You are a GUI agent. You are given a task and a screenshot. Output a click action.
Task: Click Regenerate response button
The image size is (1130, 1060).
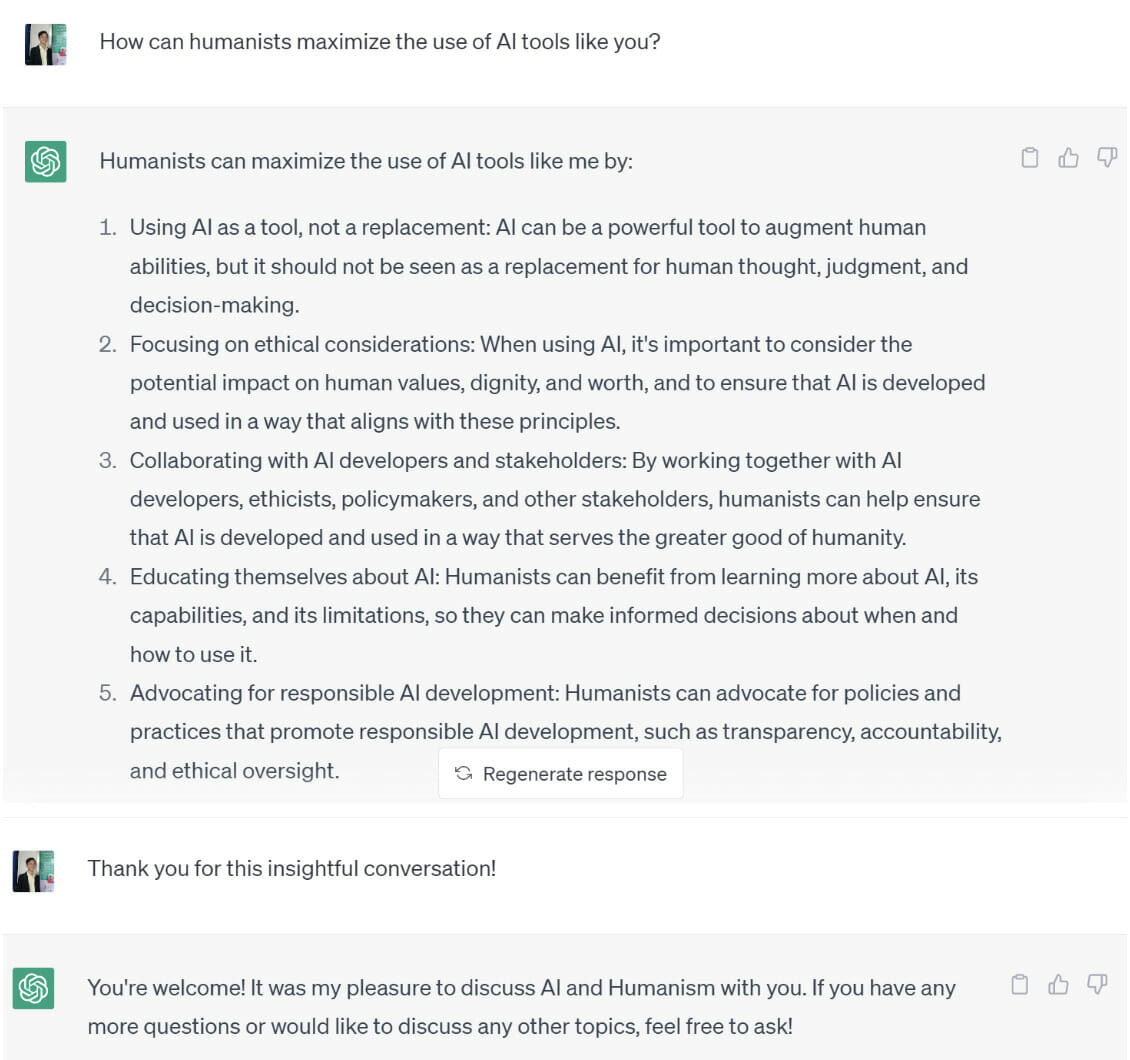561,773
